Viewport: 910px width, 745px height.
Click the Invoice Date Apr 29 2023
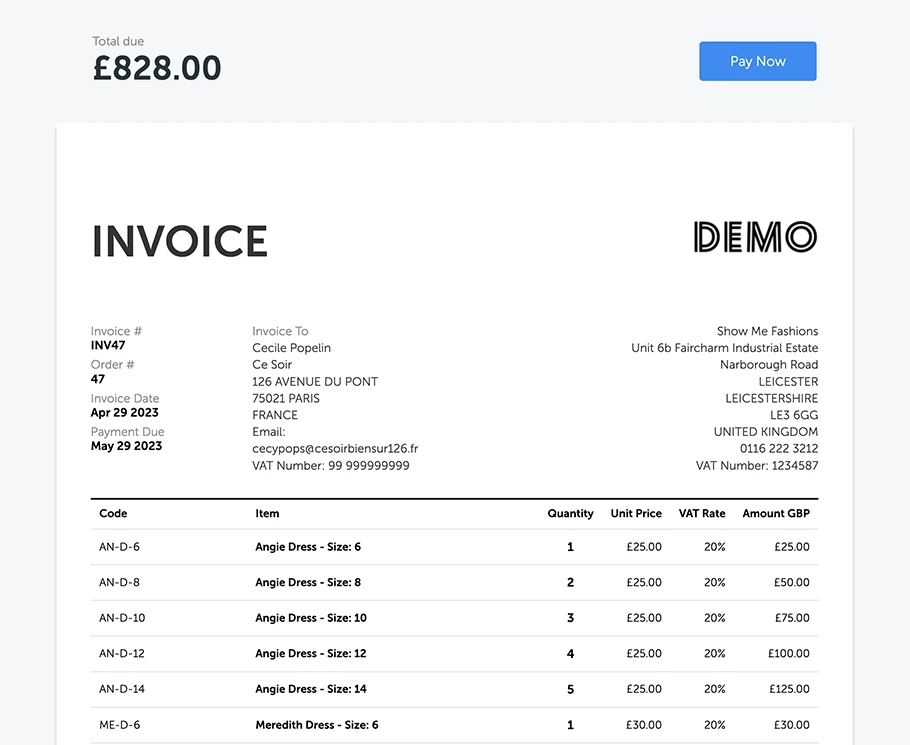124,412
